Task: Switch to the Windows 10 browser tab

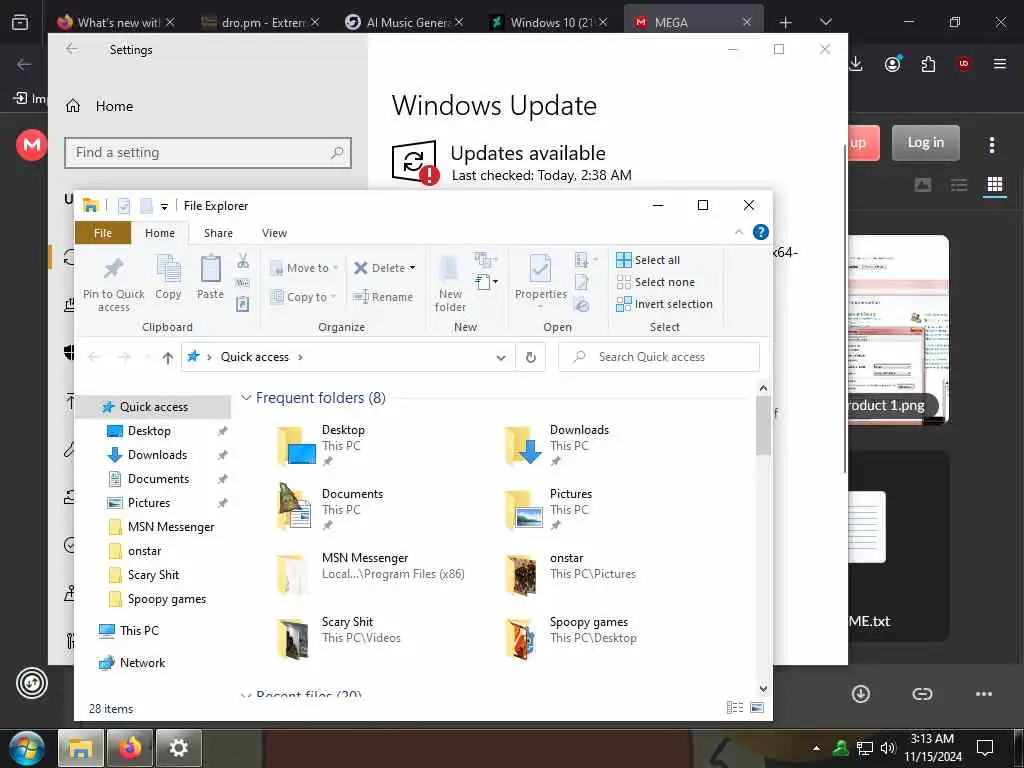Action: [550, 22]
